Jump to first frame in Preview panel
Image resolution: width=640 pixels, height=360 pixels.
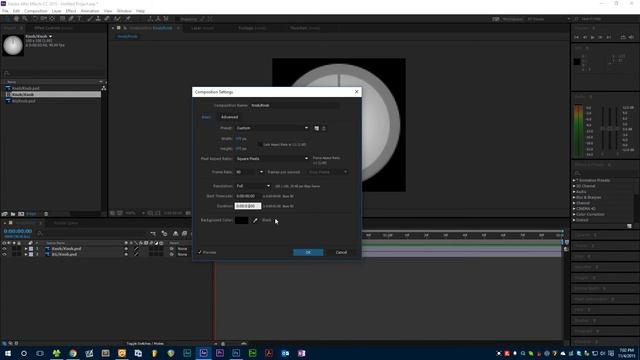coord(577,37)
